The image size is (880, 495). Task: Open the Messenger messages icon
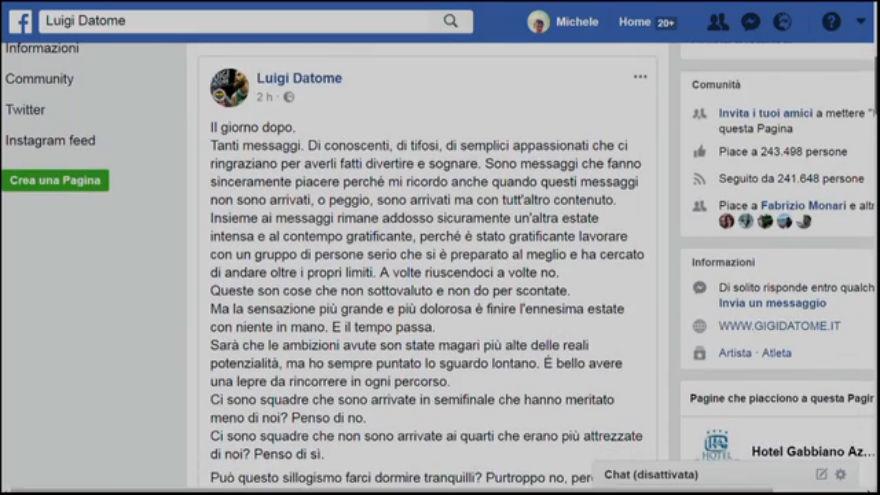click(x=750, y=22)
